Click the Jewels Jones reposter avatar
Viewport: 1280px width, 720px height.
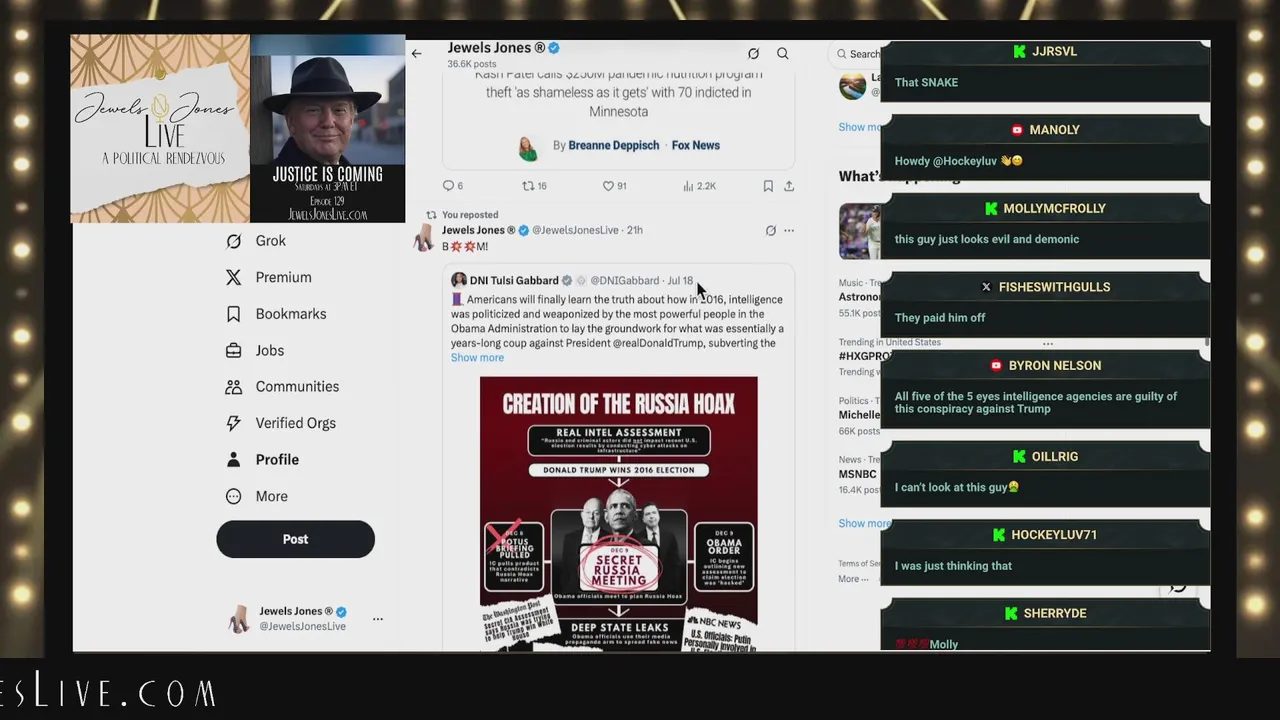coord(425,238)
